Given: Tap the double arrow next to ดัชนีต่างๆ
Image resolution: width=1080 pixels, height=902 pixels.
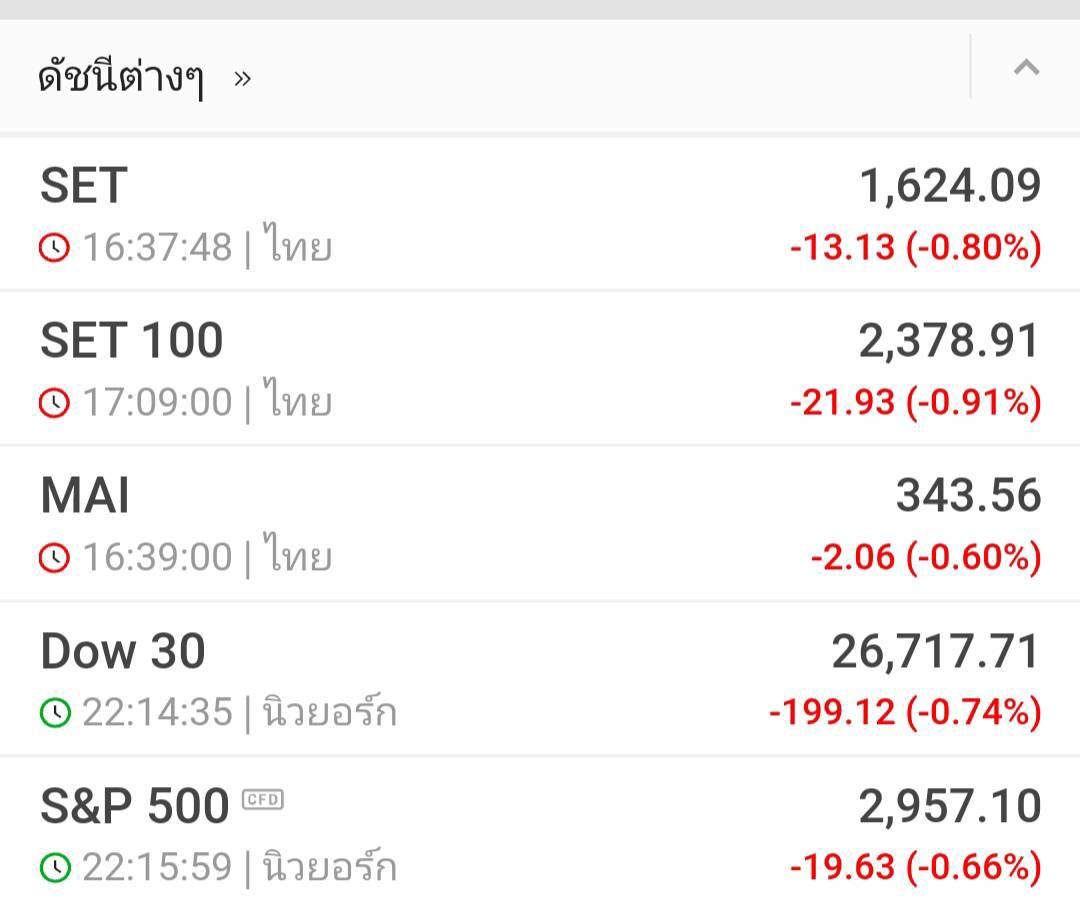Looking at the screenshot, I should click(242, 78).
